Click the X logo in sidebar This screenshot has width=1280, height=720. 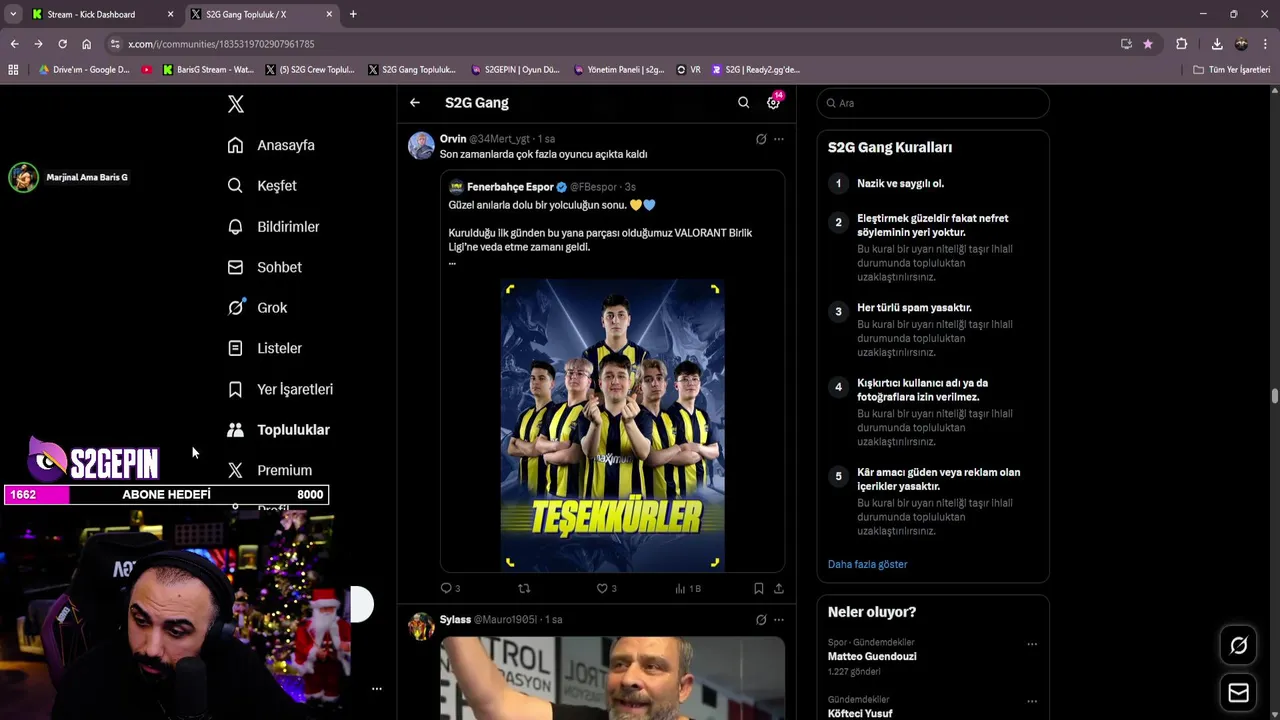pos(236,104)
